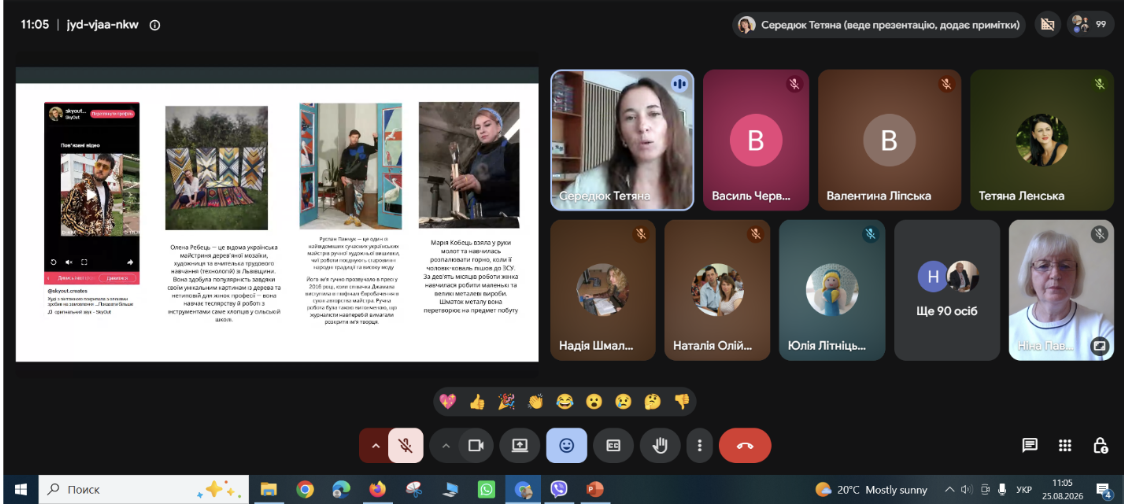Image resolution: width=1124 pixels, height=504 pixels.
Task: Select Василь Черв... participant tile
Action: pos(756,140)
